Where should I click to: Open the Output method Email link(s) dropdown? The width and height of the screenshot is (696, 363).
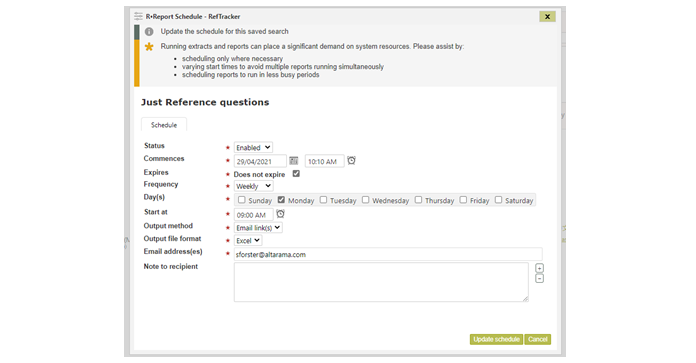[x=258, y=228]
